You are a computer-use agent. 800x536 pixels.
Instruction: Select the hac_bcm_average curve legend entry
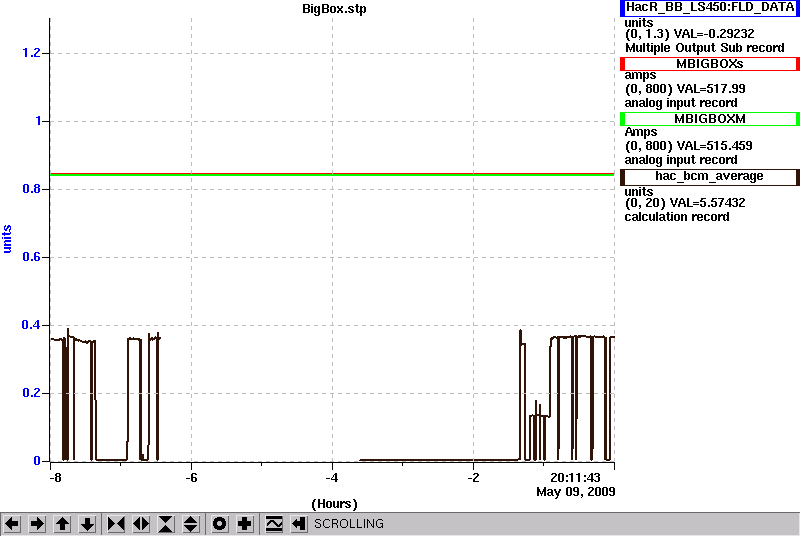710,176
